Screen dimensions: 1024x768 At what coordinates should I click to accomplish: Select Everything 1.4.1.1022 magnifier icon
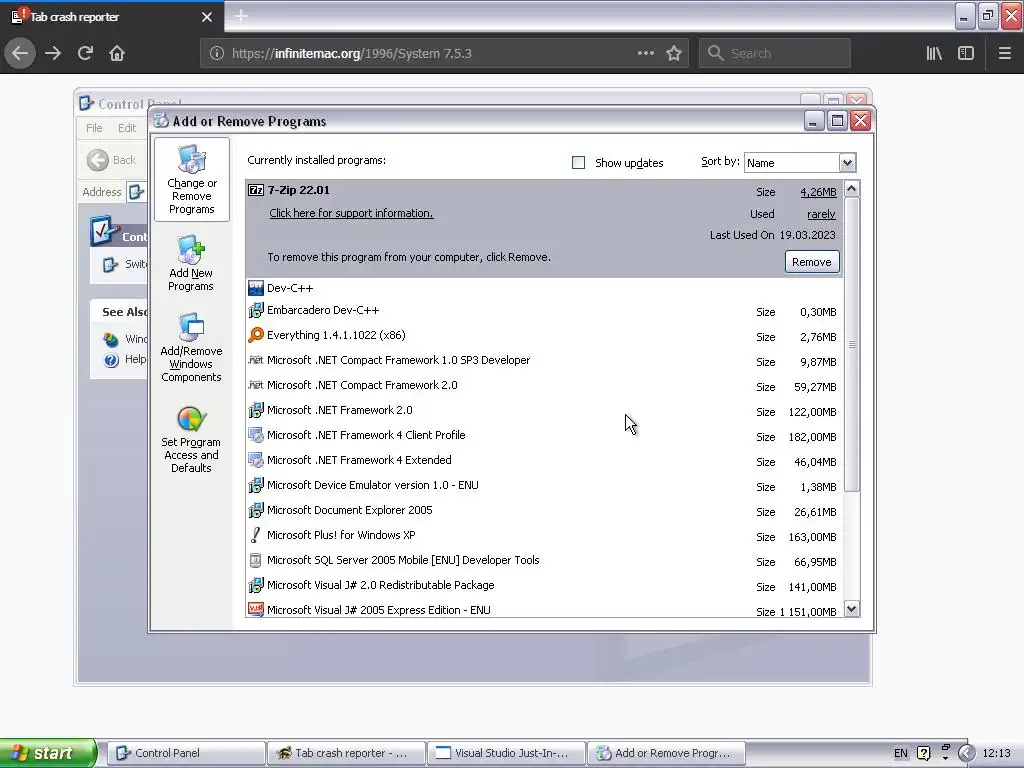pos(256,335)
